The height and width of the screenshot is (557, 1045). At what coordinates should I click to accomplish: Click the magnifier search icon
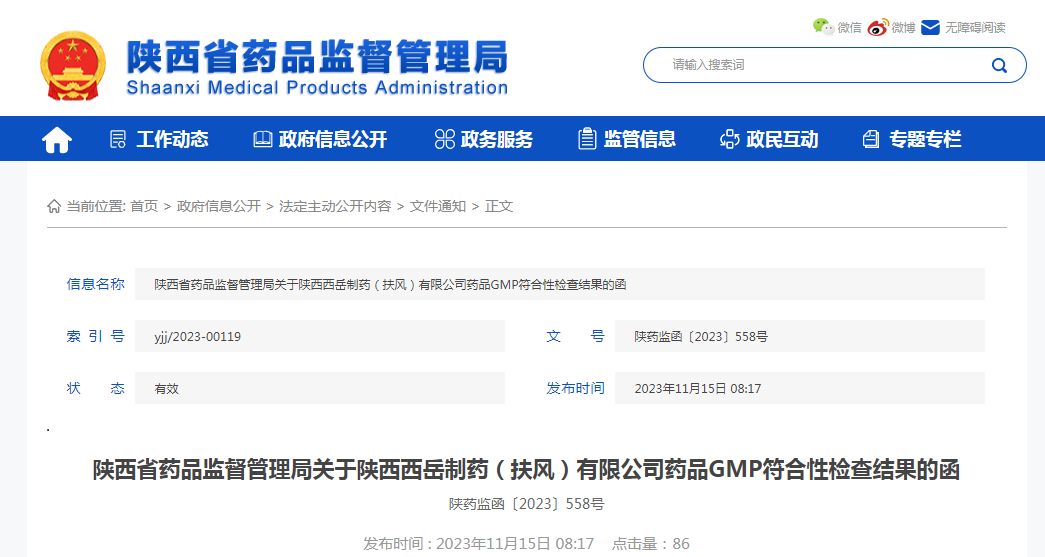[x=999, y=65]
